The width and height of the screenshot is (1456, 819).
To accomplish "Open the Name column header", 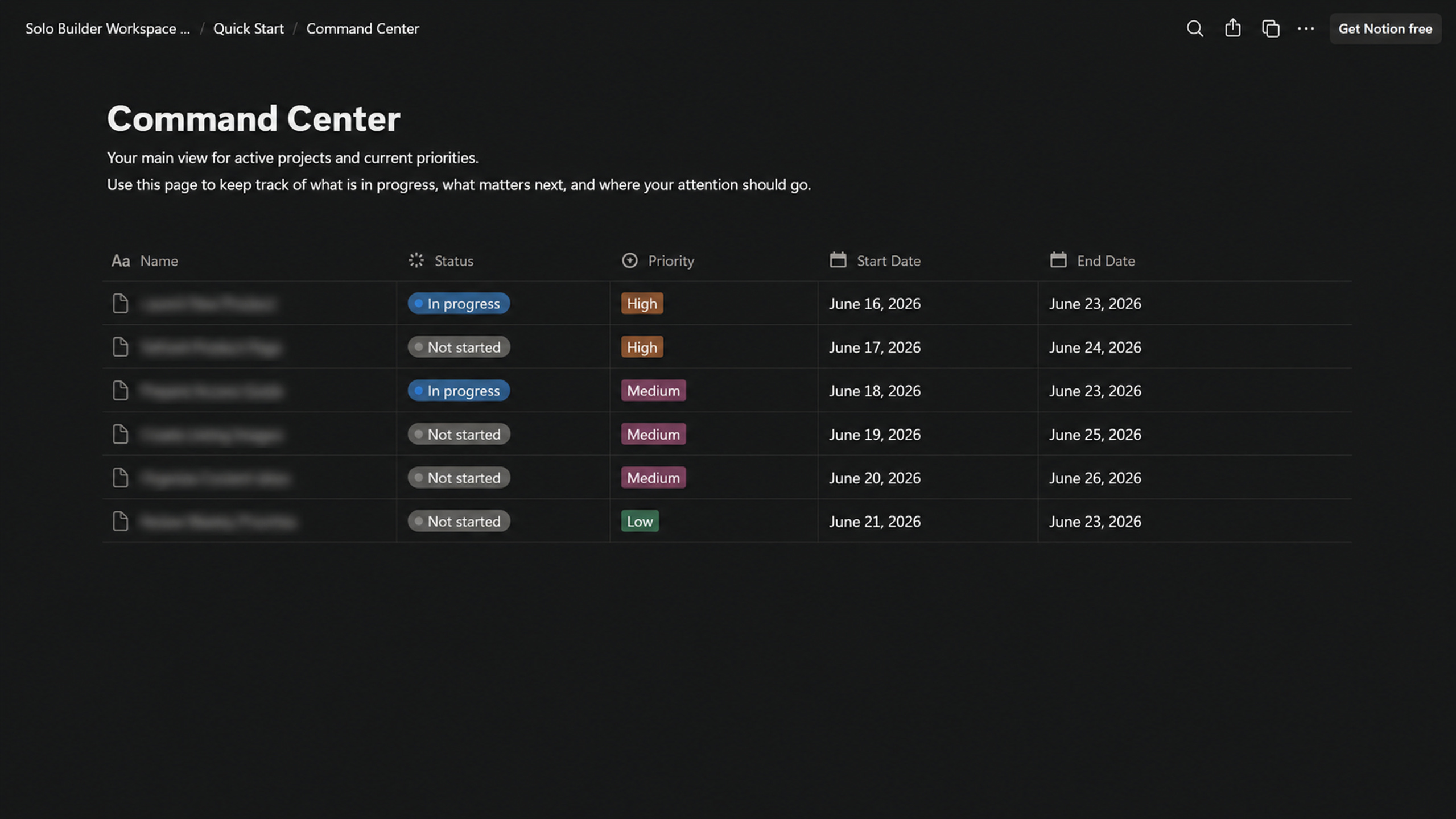I will point(145,260).
